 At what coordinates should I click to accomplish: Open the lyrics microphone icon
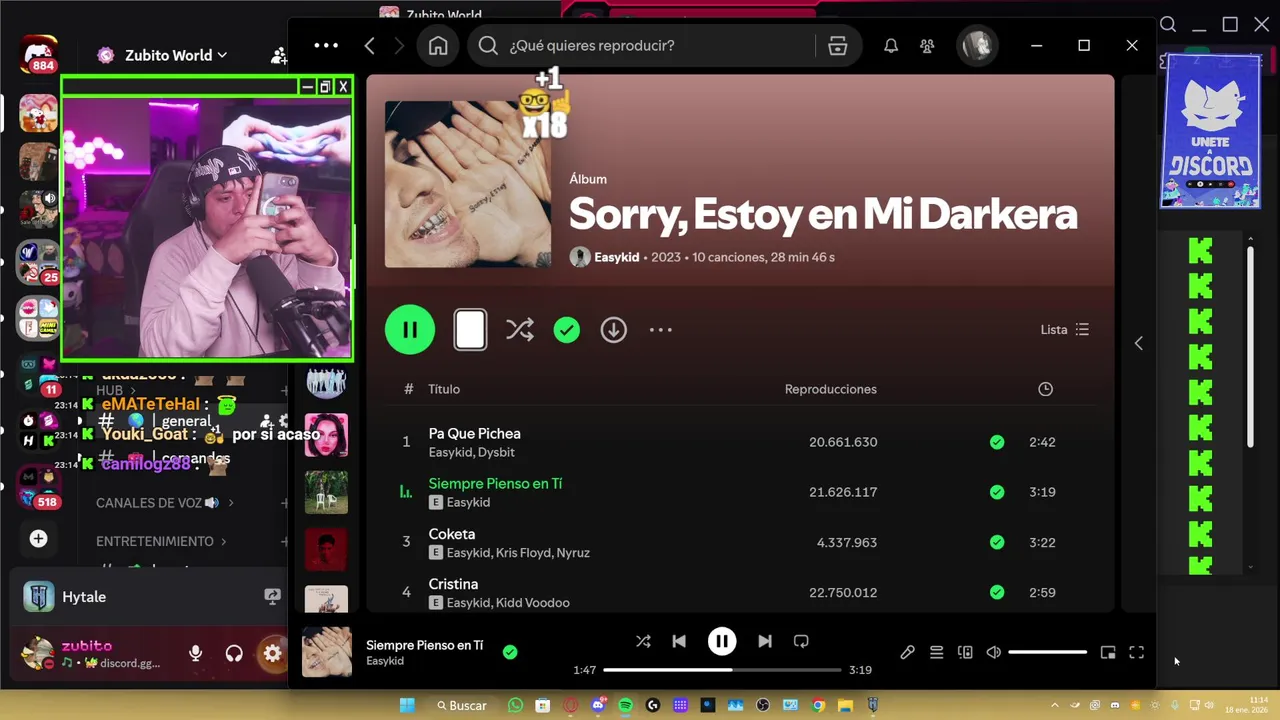pyautogui.click(x=907, y=652)
